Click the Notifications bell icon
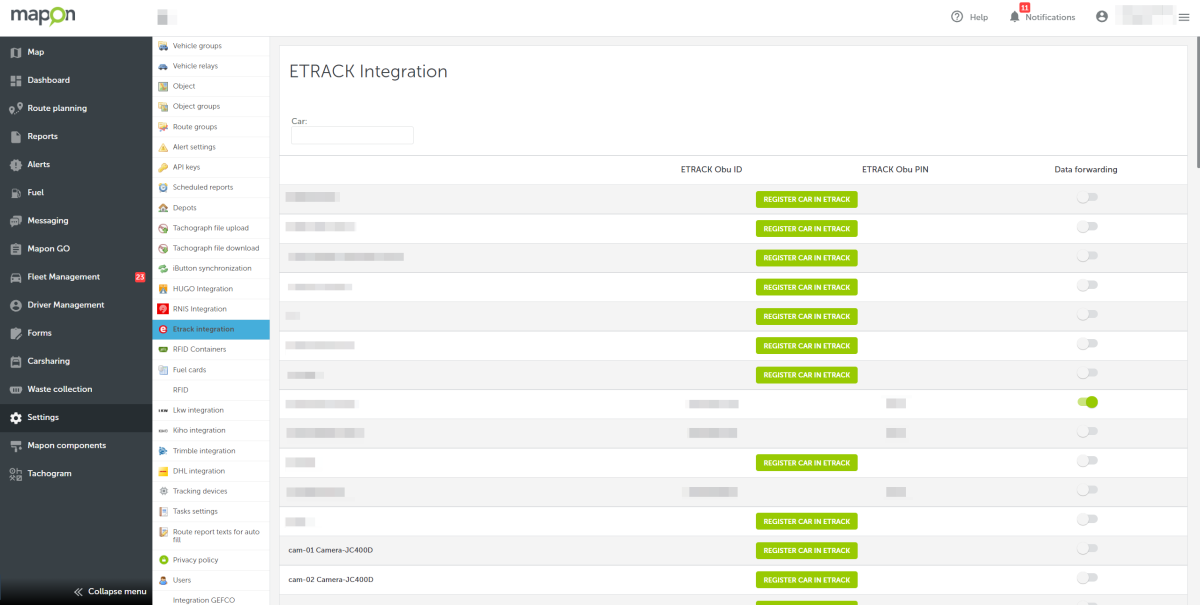The width and height of the screenshot is (1200, 605). tap(1015, 17)
